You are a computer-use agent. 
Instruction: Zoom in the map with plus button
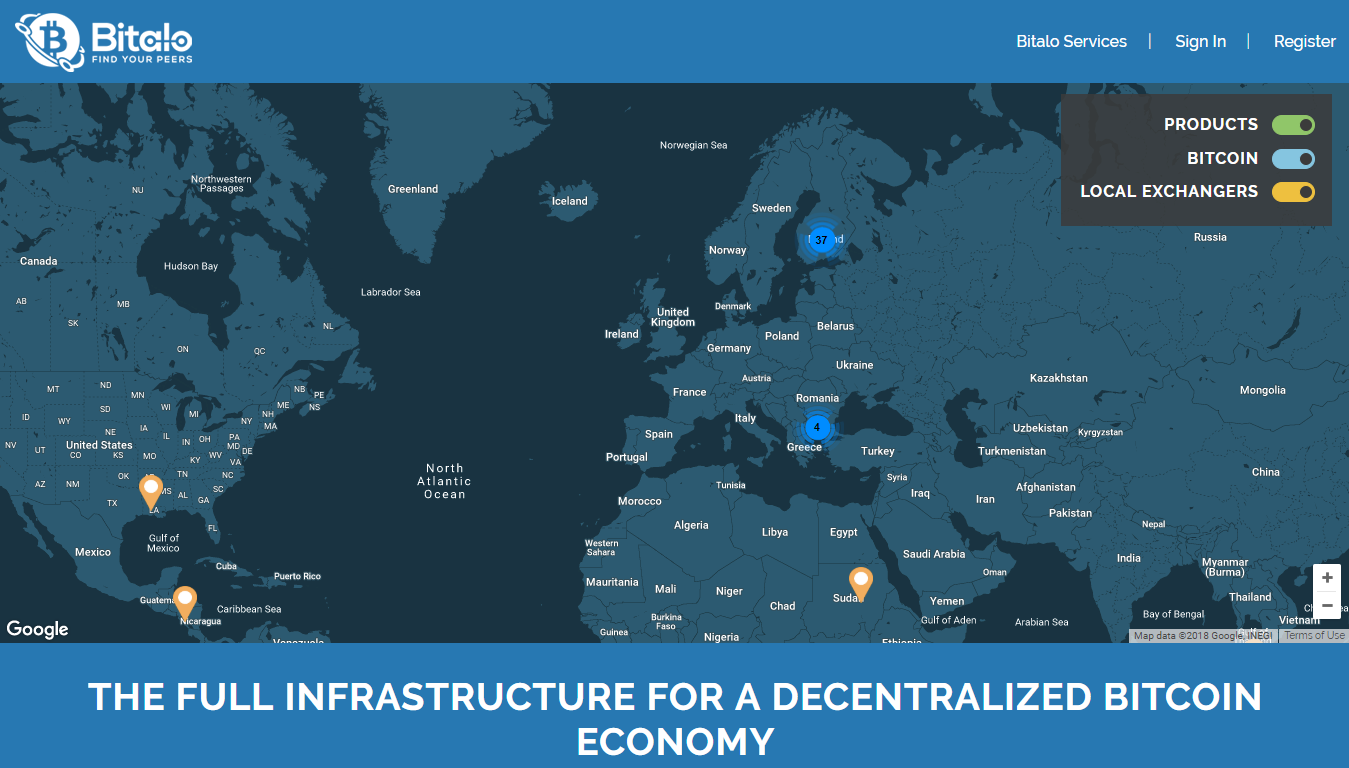pyautogui.click(x=1327, y=578)
